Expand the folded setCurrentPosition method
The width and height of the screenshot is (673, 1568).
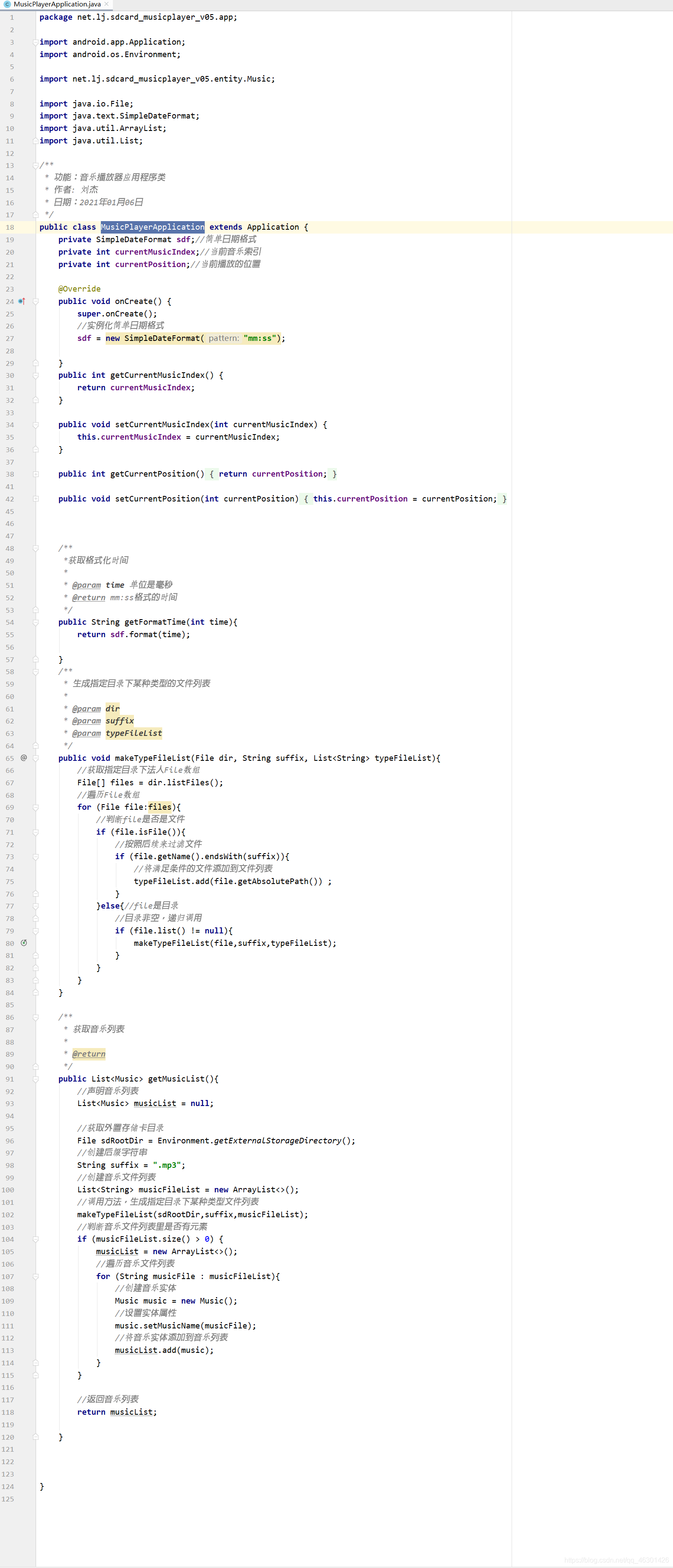pyautogui.click(x=35, y=498)
